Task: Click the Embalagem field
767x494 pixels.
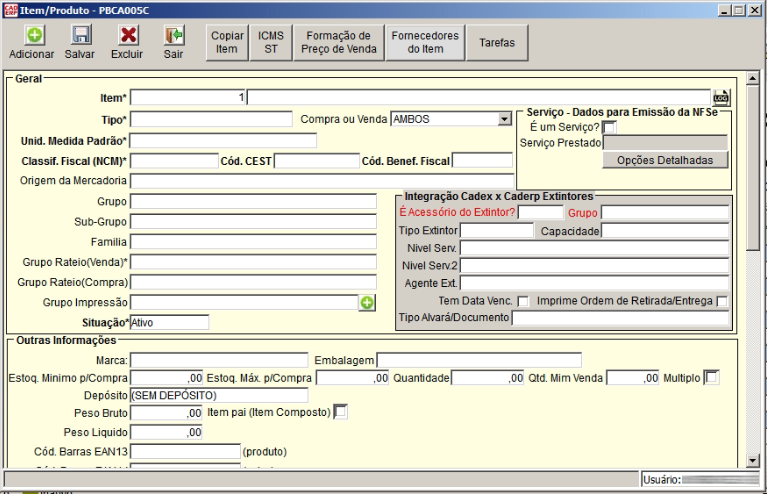Action: pyautogui.click(x=479, y=360)
